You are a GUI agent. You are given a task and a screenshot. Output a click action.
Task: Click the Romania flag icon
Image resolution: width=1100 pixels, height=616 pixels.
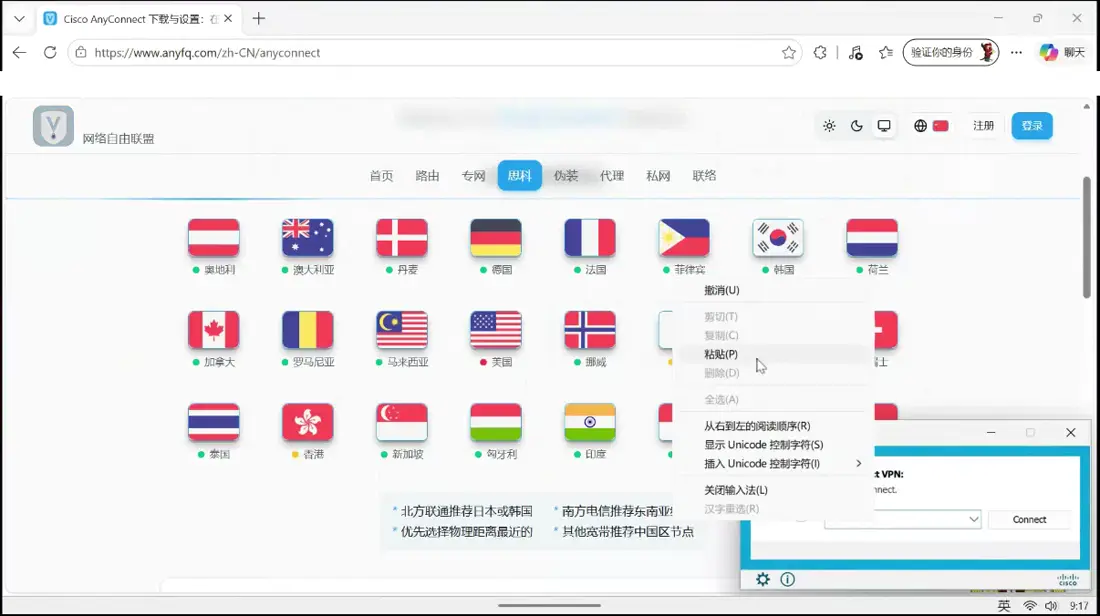pyautogui.click(x=308, y=330)
